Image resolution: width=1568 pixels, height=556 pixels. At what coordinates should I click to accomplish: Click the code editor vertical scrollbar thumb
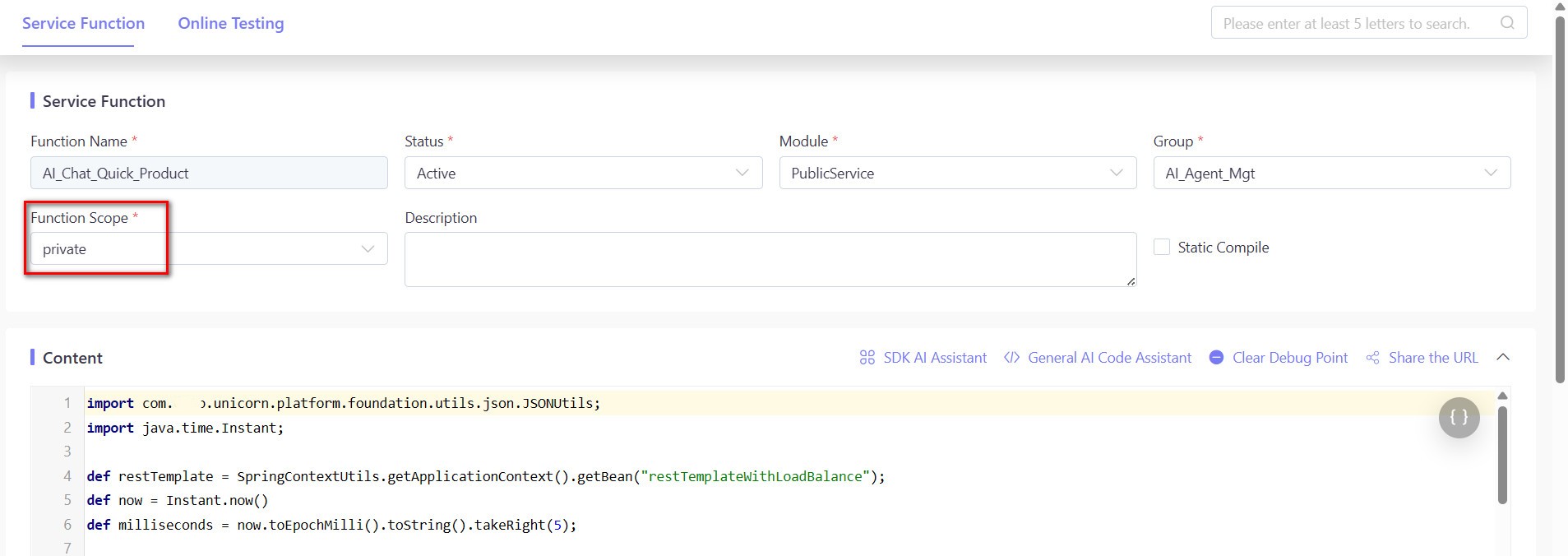(x=1502, y=455)
